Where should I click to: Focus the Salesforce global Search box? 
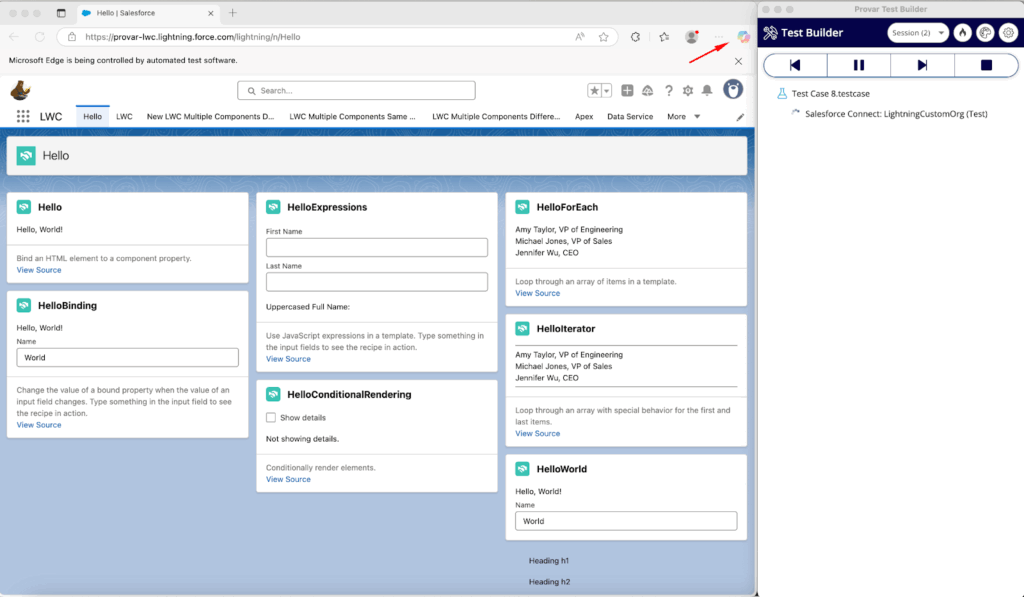pyautogui.click(x=357, y=91)
